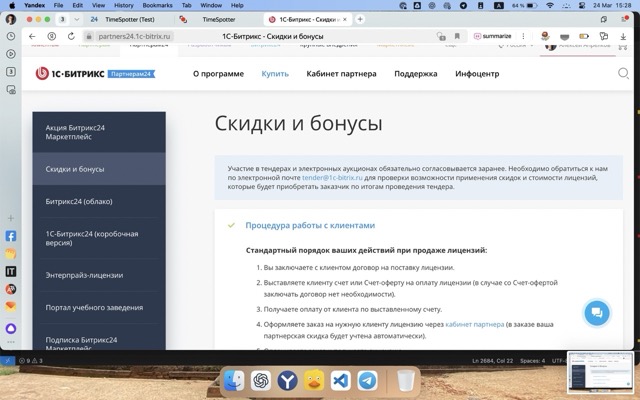640x400 pixels.
Task: Click the plus icon in browser sidebar
Action: coord(11,217)
